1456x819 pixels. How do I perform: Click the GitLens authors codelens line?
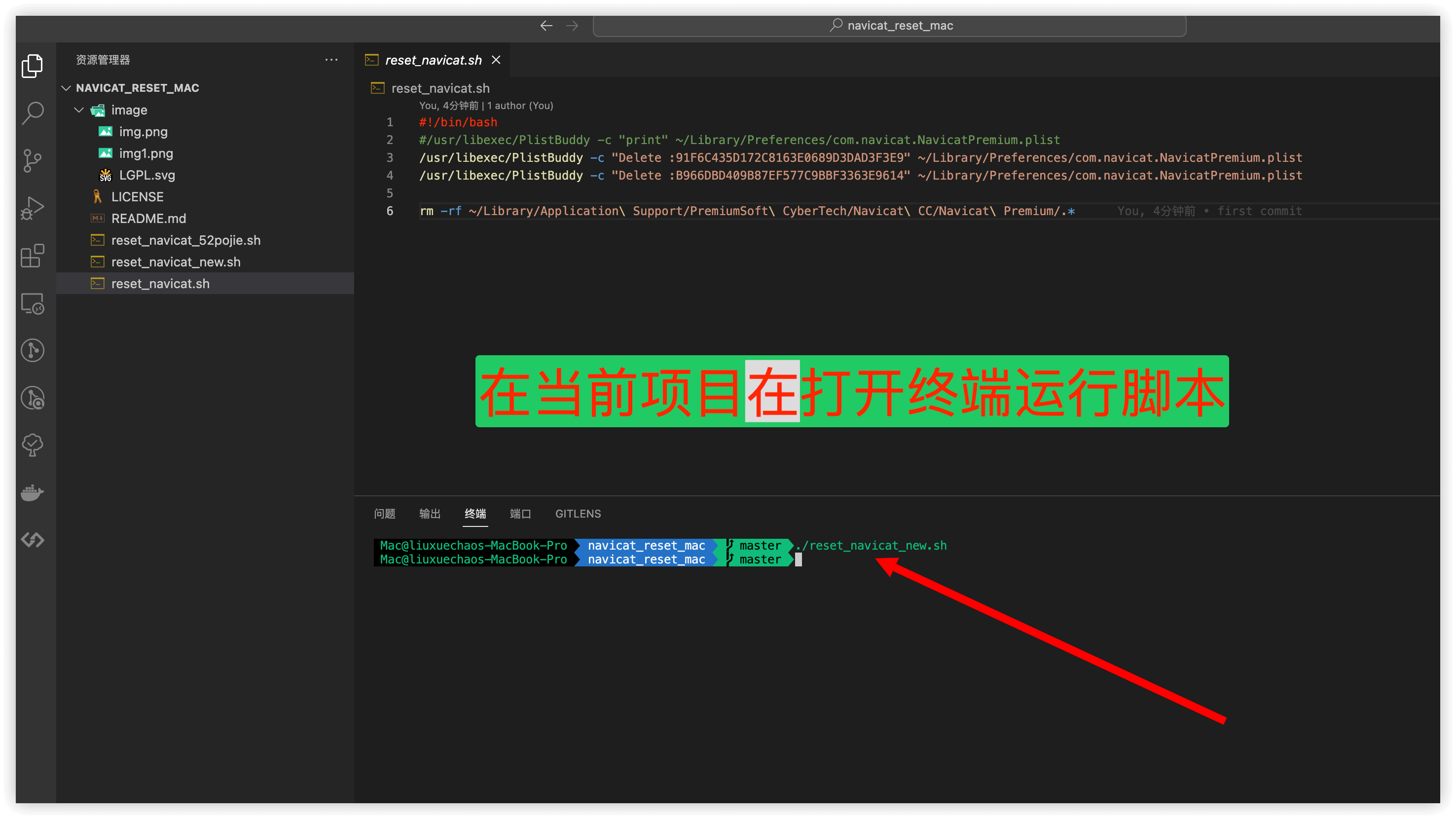tap(486, 106)
